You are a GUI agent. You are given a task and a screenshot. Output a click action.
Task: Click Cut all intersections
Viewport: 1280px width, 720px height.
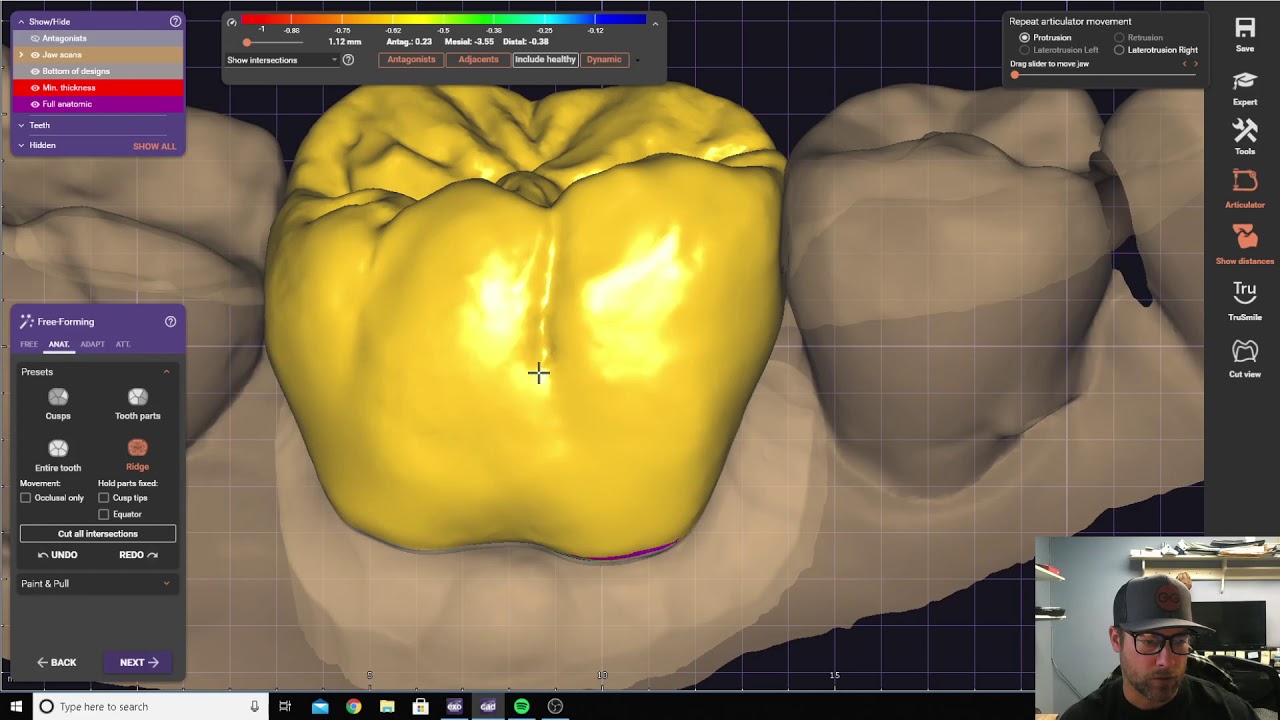pos(98,534)
